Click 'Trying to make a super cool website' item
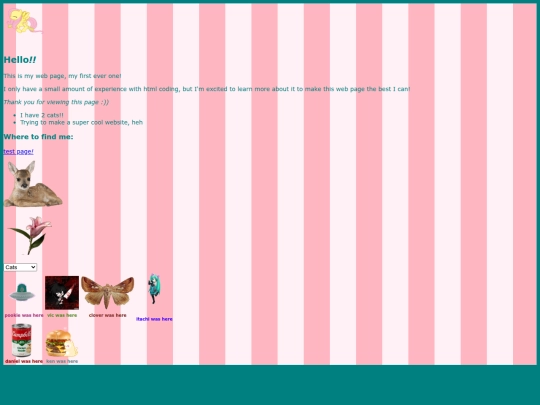The width and height of the screenshot is (540, 405). pyautogui.click(x=81, y=122)
